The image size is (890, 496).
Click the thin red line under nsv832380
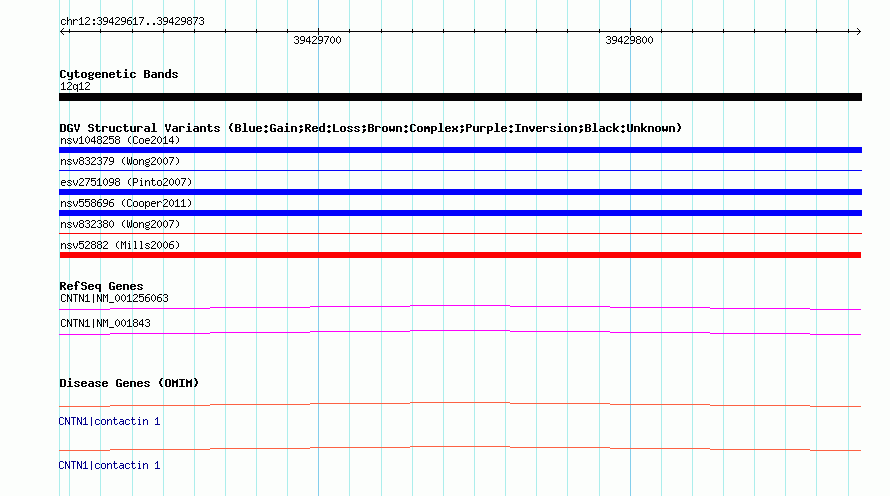[460, 233]
